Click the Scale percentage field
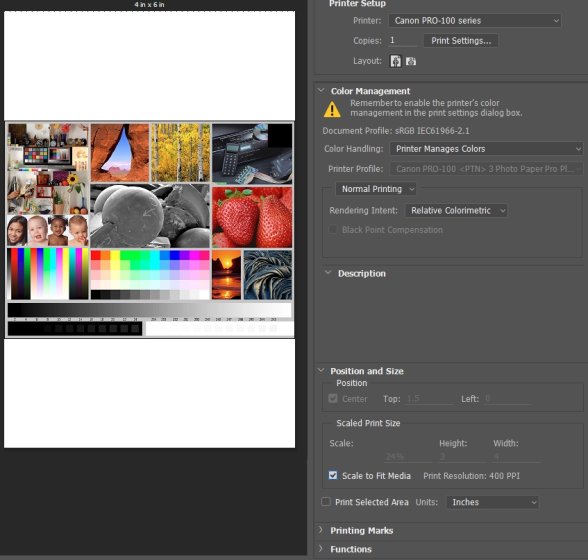This screenshot has width=588, height=560. 408,456
